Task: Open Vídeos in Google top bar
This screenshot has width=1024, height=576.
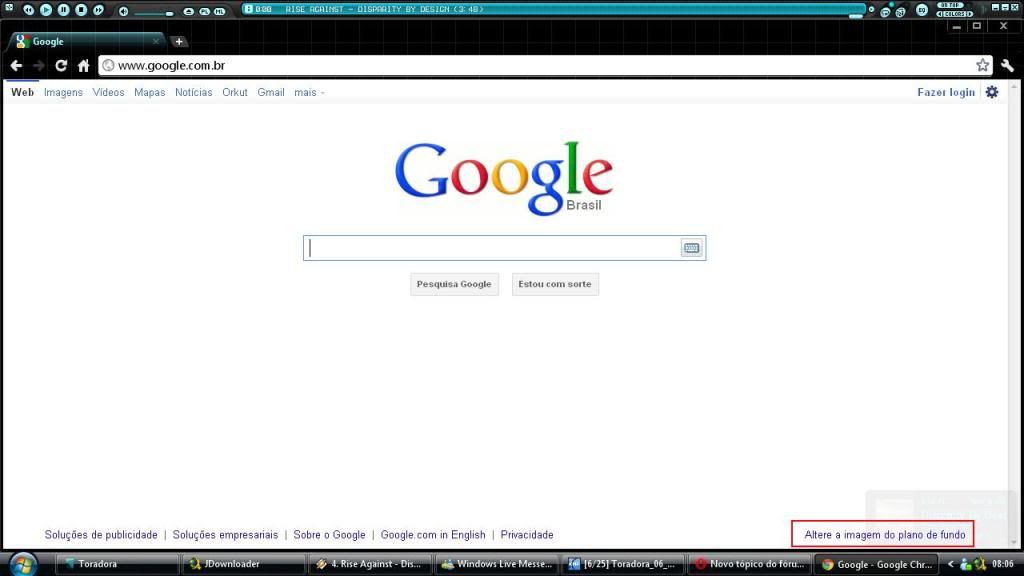Action: point(108,92)
